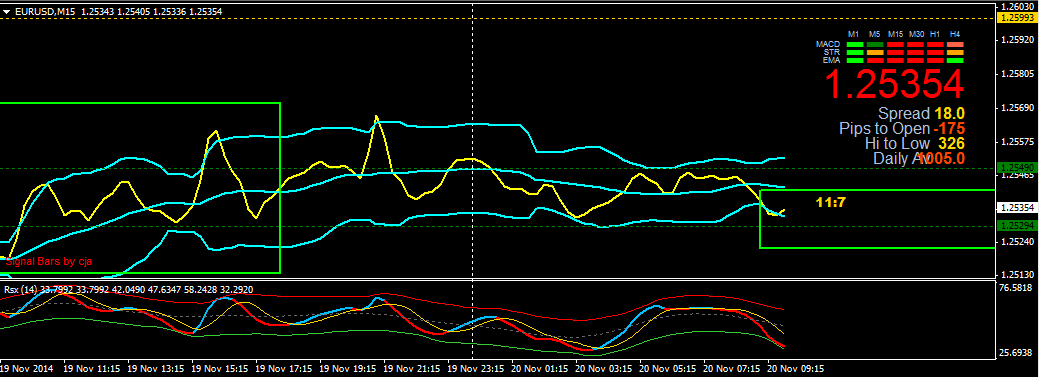Click the Pips to Open label
1040x377 pixels.
click(884, 128)
